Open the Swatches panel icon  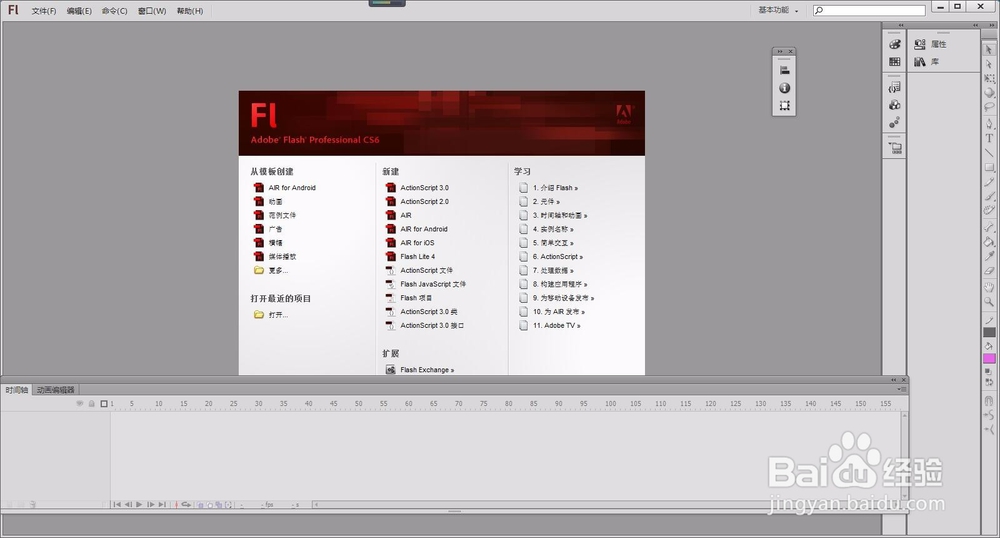pyautogui.click(x=895, y=62)
